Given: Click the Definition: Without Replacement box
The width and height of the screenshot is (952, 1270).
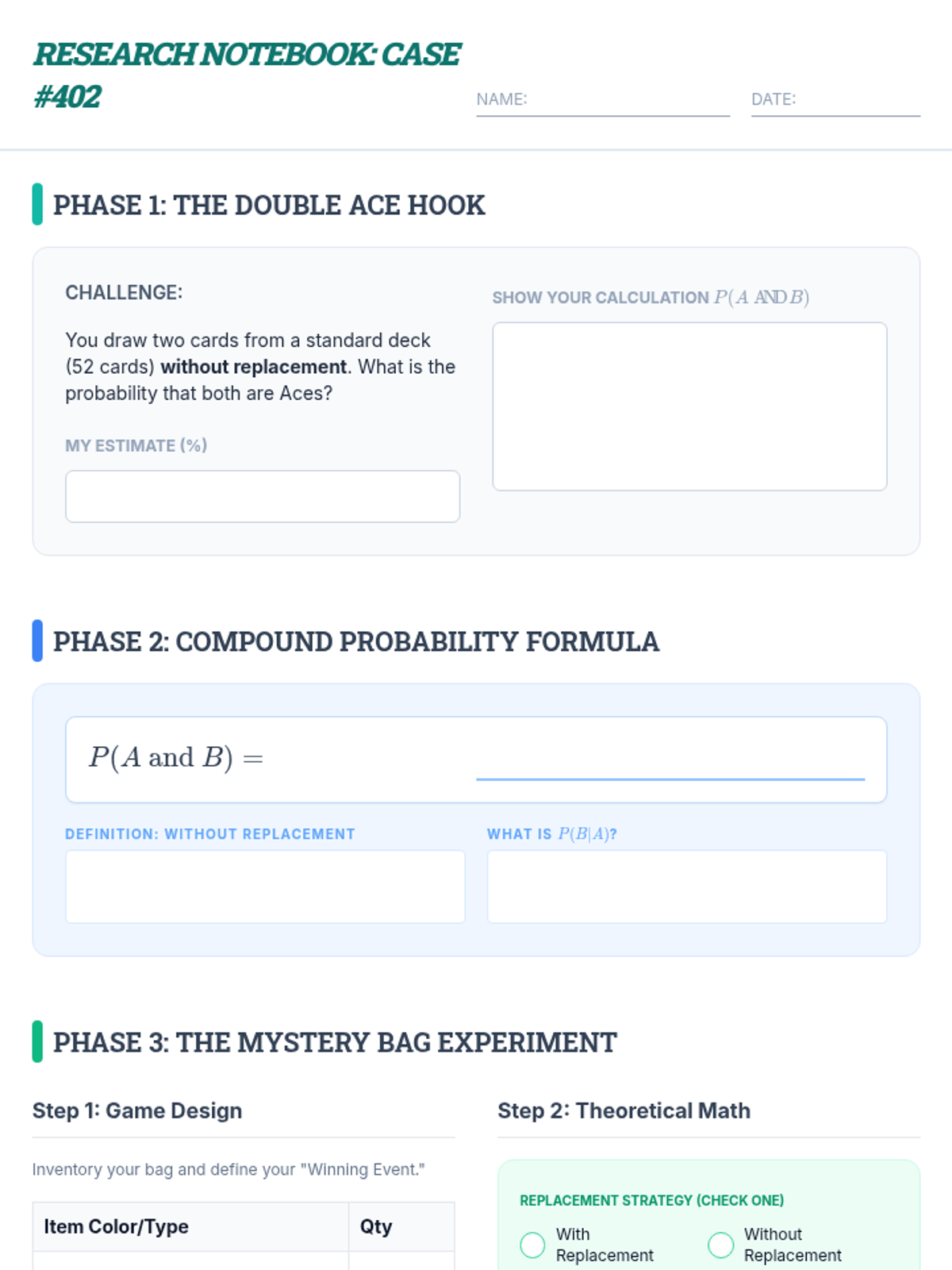Looking at the screenshot, I should [x=265, y=887].
